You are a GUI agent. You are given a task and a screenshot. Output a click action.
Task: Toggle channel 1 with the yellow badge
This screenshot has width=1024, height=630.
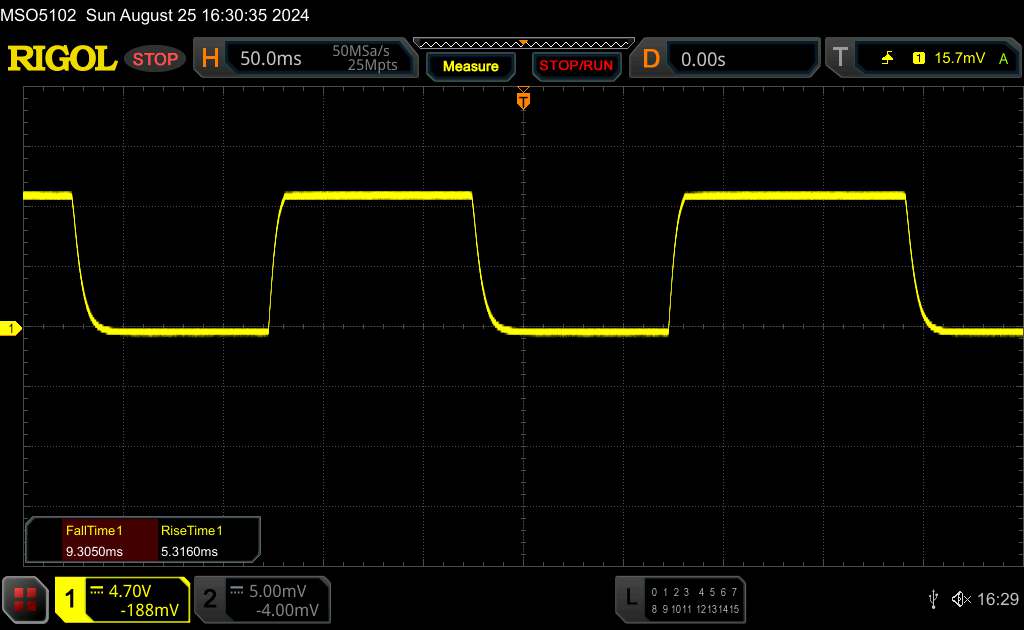click(x=70, y=599)
